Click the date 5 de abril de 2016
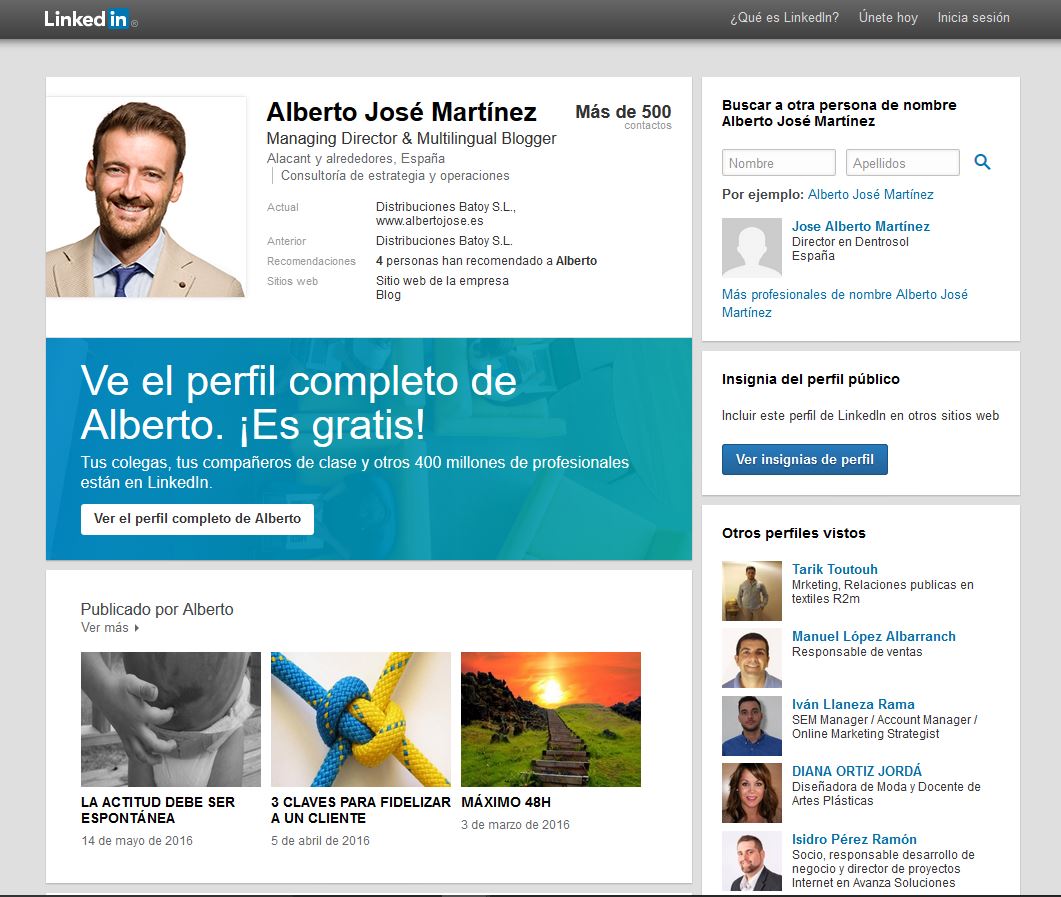The width and height of the screenshot is (1061, 897). click(x=320, y=841)
